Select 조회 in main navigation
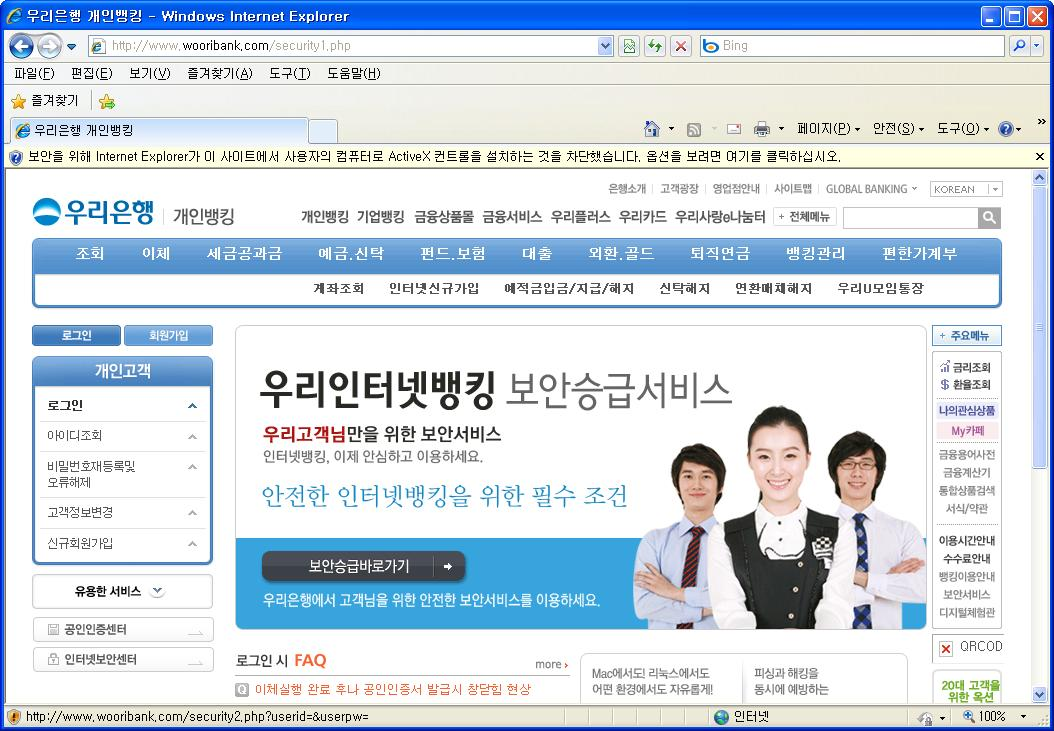Screen dimensions: 1054x731 point(90,254)
